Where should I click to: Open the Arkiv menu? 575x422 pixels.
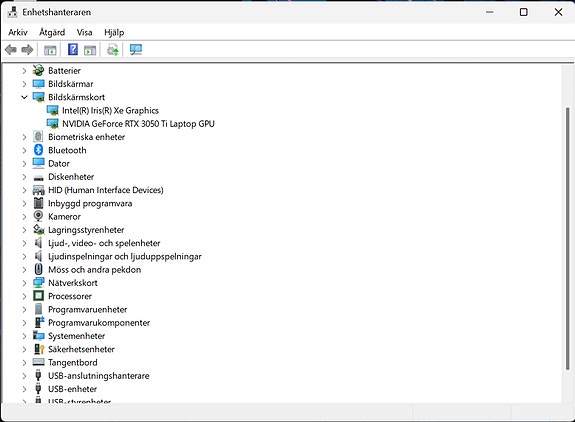coord(18,32)
